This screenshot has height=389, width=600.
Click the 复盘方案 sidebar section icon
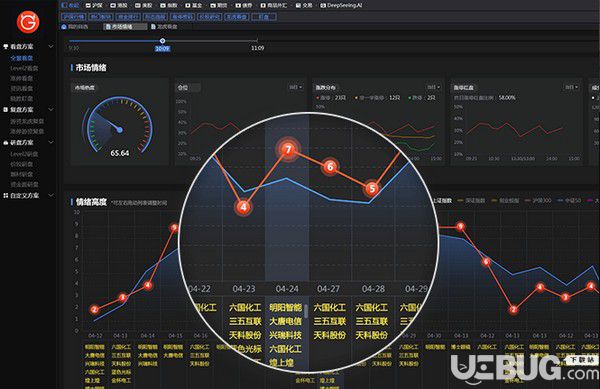point(5,109)
